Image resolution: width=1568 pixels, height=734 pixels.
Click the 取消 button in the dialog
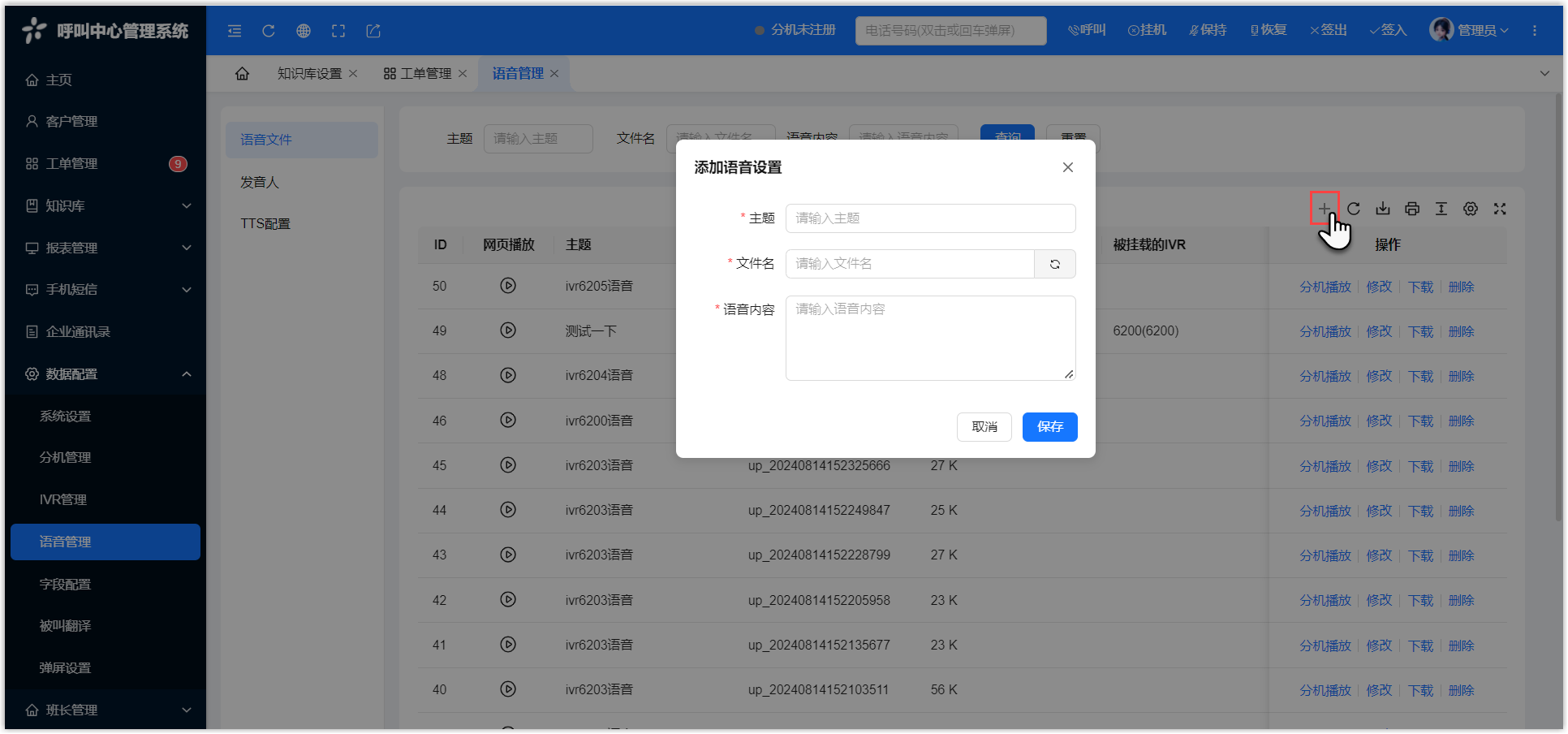(x=984, y=427)
